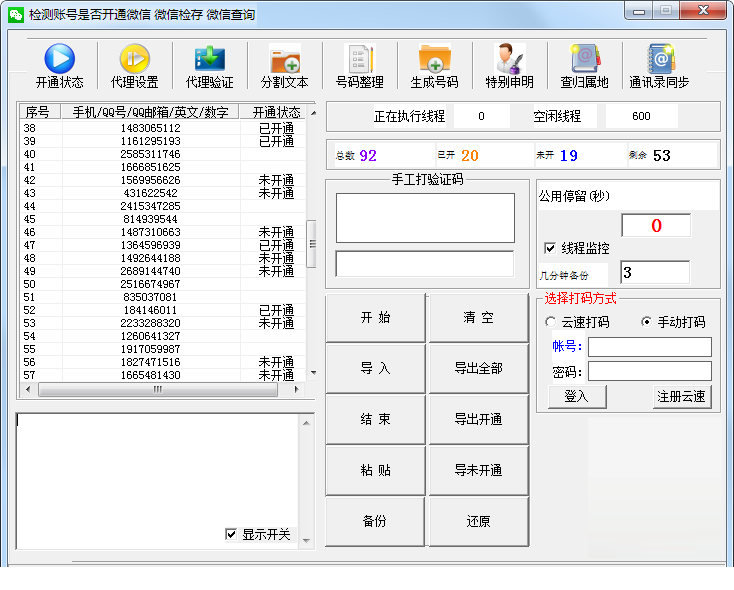Click the 生成号码 folder icon

(434, 59)
